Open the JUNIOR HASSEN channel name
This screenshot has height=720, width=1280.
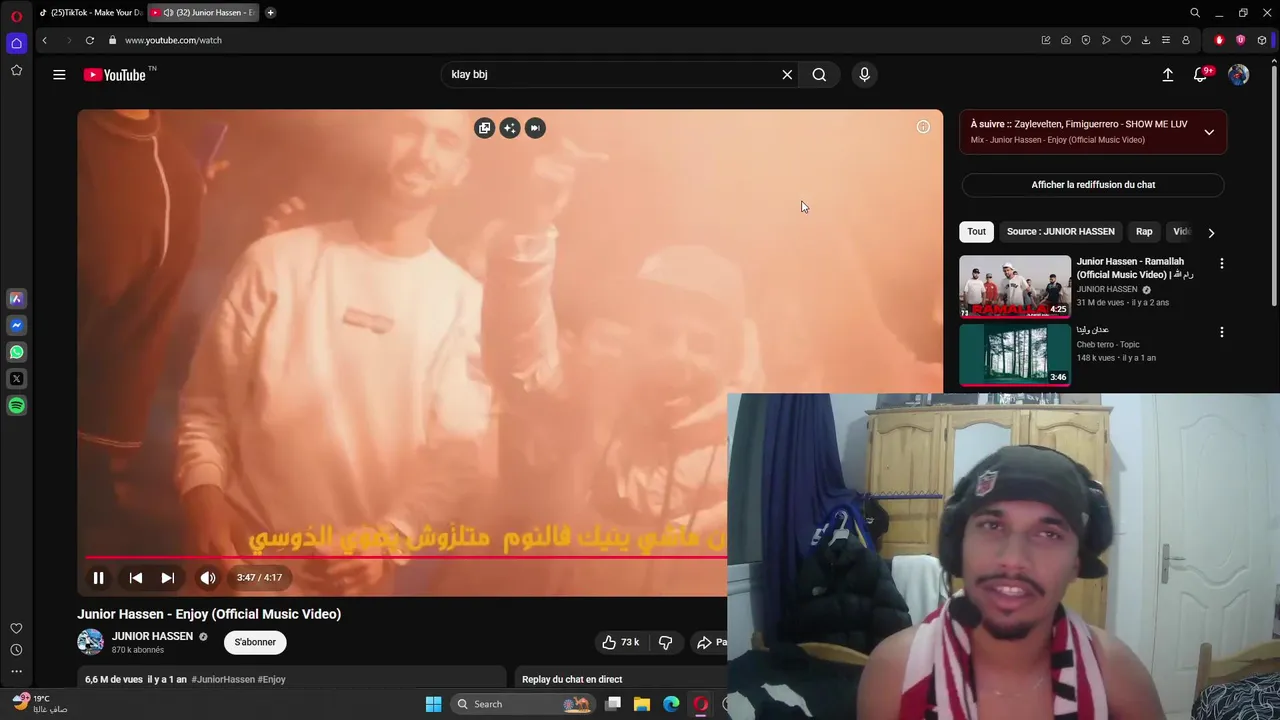pos(152,636)
